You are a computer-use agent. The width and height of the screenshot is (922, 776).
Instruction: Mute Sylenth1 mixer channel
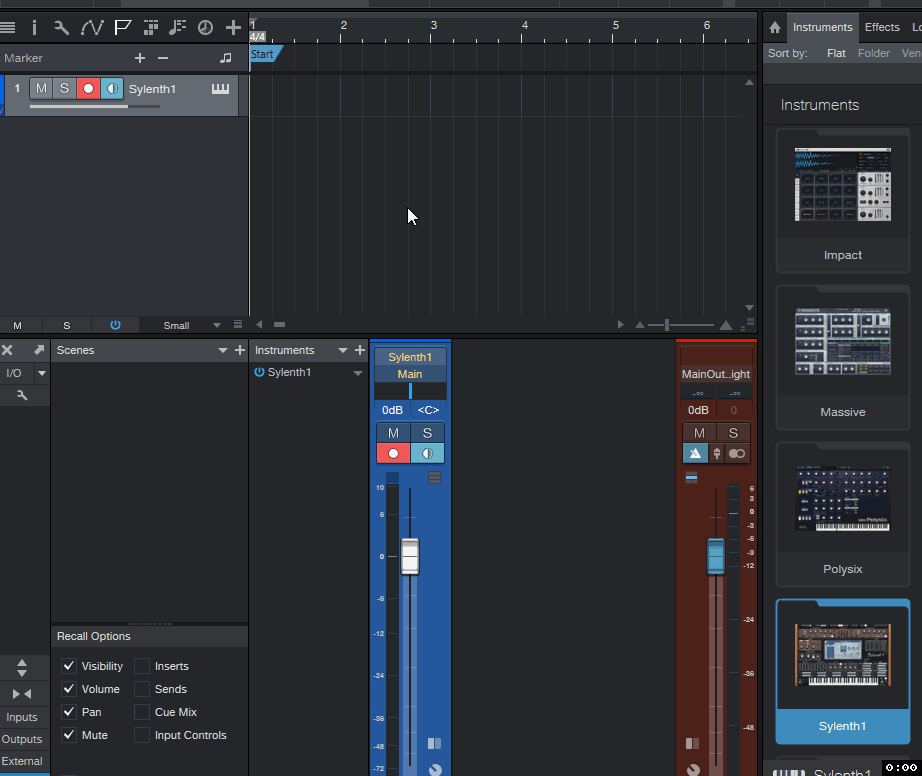(393, 433)
